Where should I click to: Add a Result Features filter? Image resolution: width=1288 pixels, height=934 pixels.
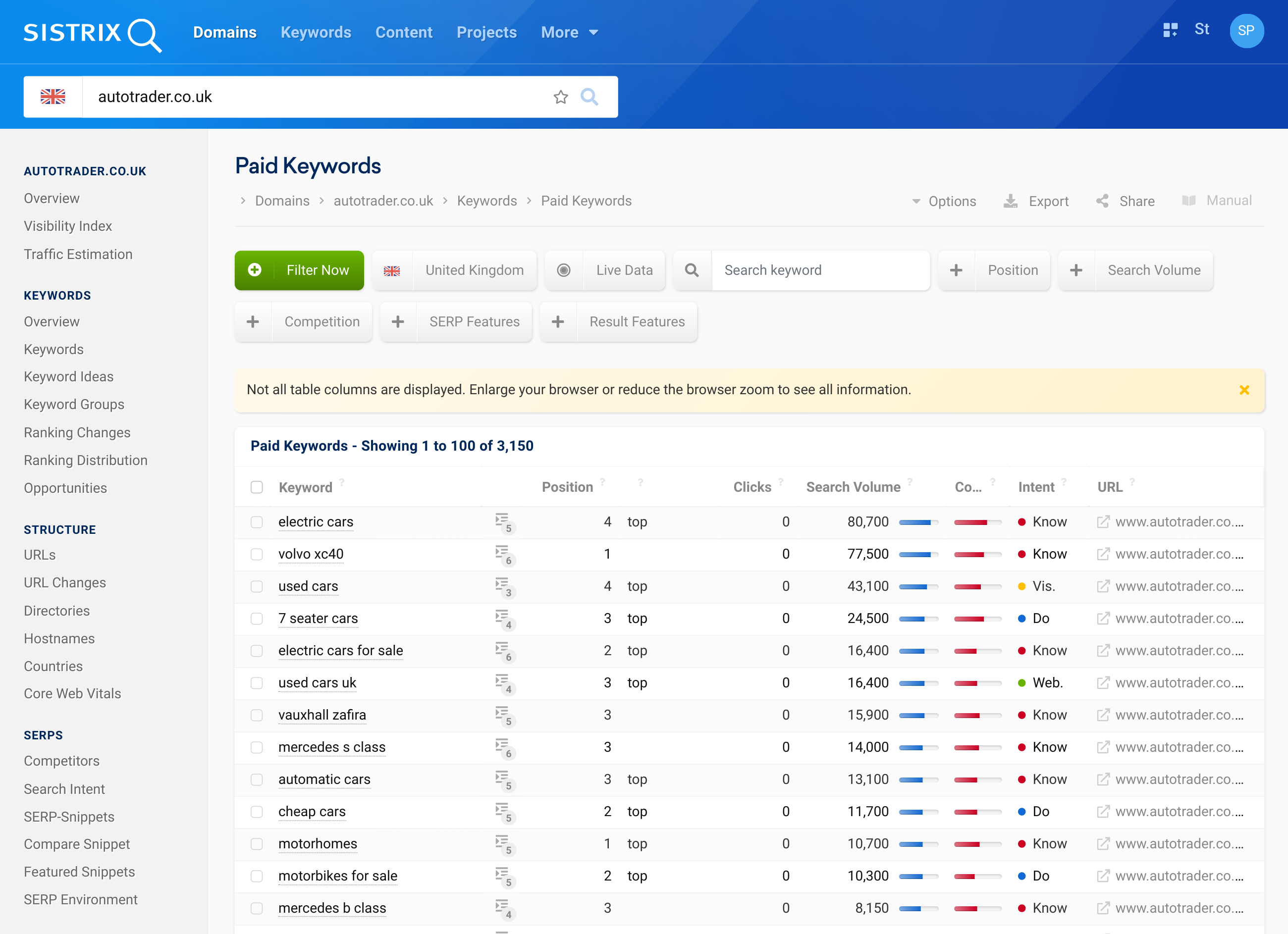click(x=618, y=322)
